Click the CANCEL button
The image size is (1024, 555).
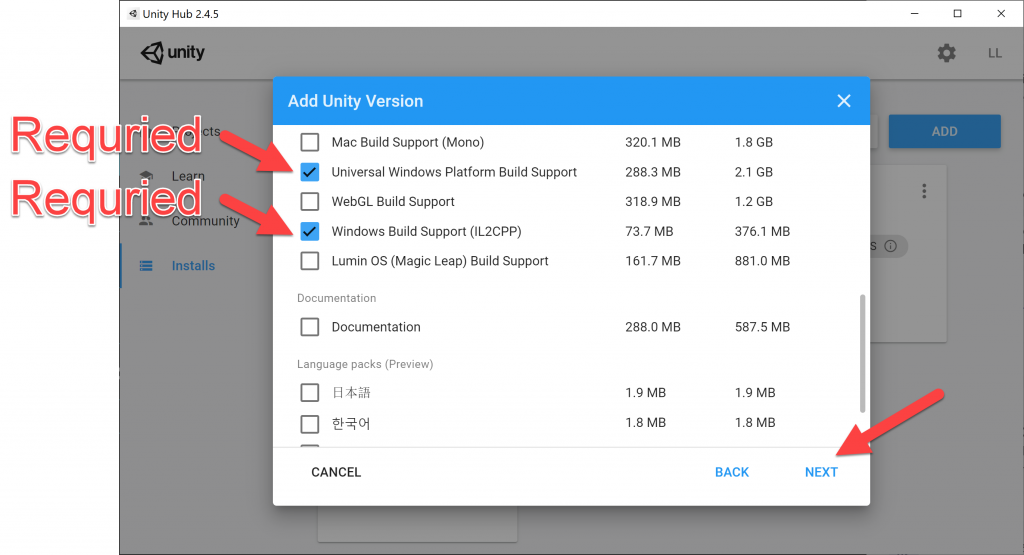pyautogui.click(x=336, y=472)
